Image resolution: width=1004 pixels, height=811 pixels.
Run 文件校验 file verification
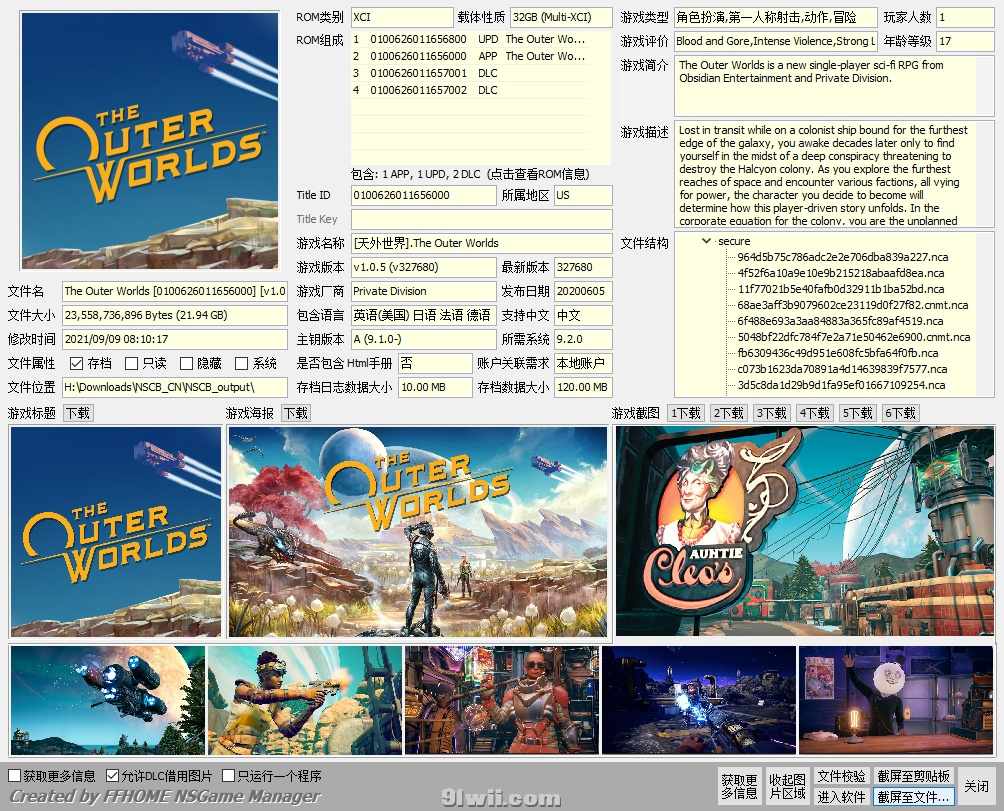coord(841,776)
